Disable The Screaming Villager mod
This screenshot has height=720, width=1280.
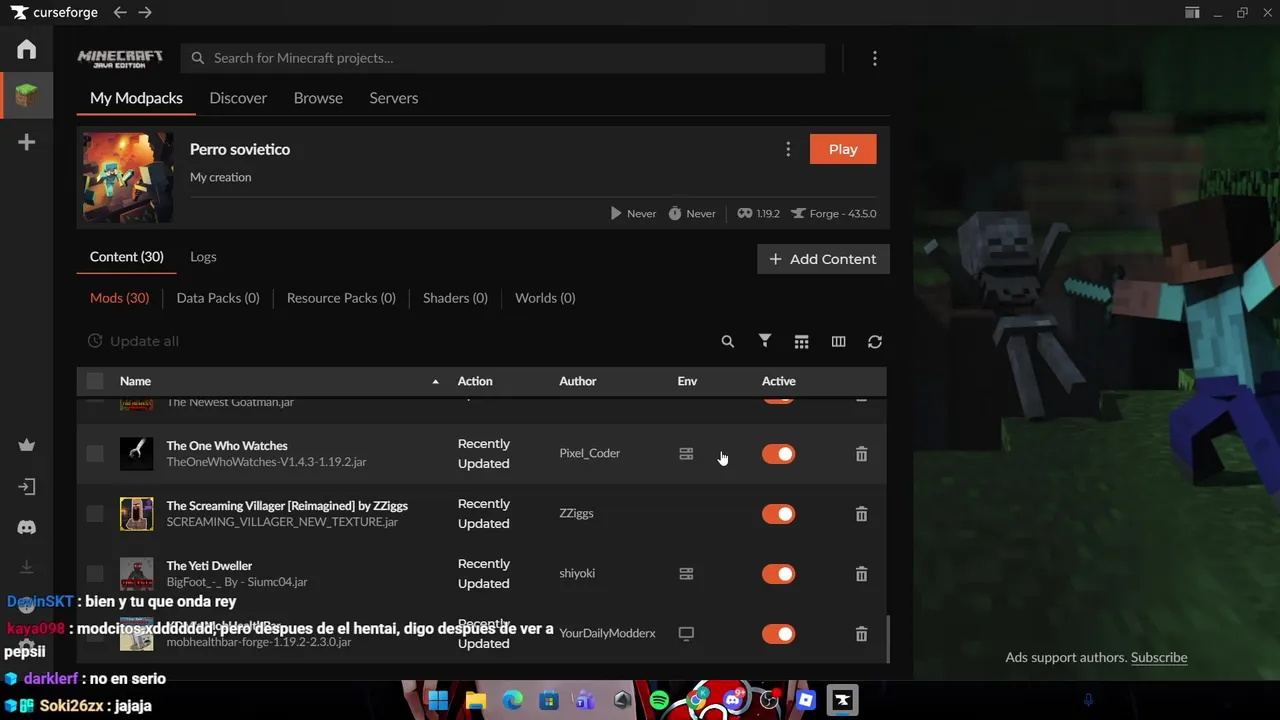[778, 514]
